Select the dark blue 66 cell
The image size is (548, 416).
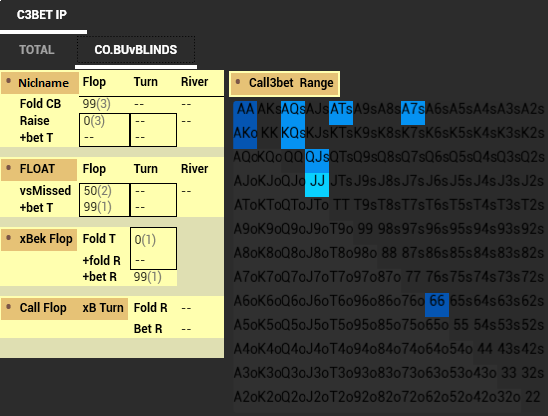coord(437,301)
